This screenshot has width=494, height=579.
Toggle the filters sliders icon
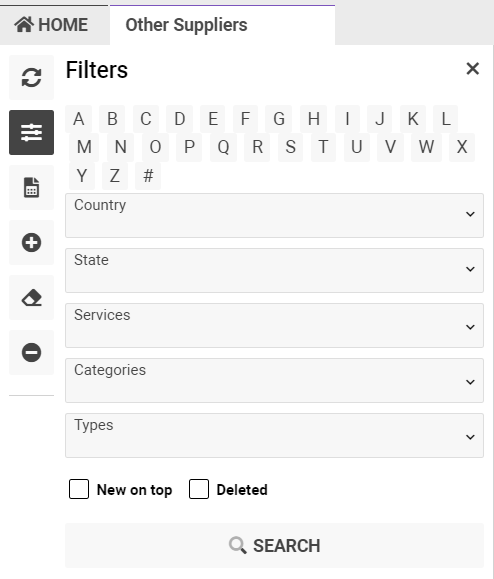[31, 133]
